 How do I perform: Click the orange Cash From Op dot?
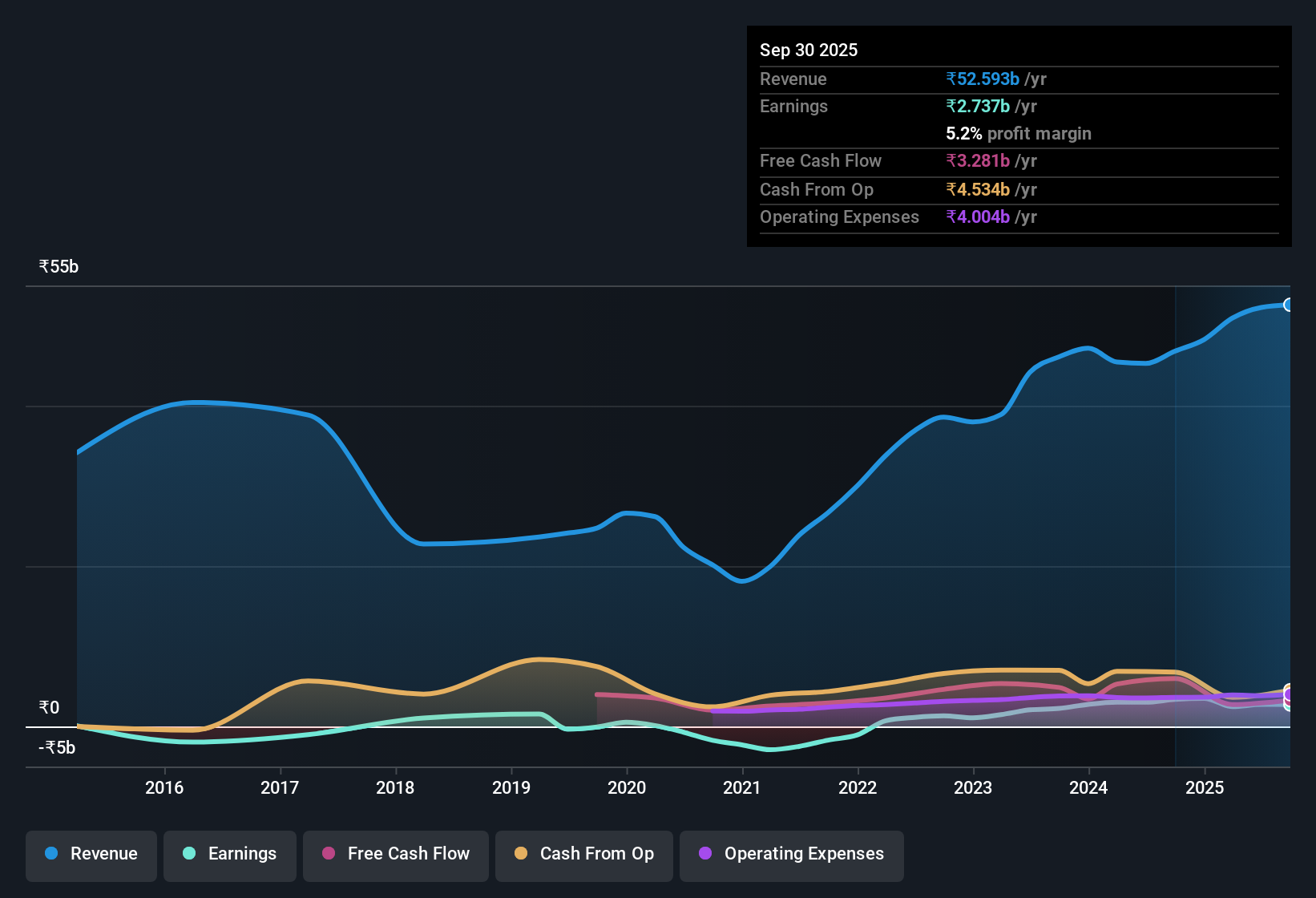521,853
